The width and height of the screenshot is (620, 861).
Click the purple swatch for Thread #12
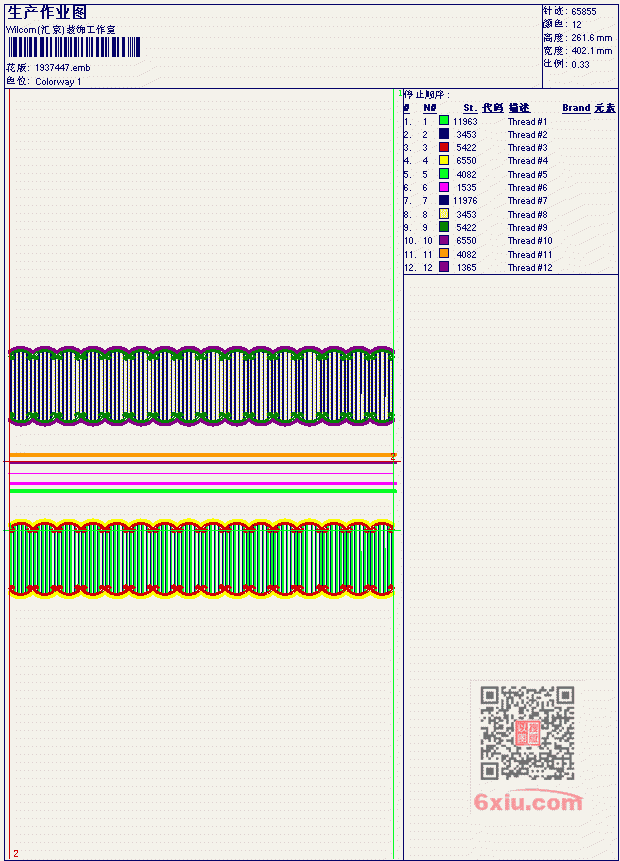click(444, 267)
